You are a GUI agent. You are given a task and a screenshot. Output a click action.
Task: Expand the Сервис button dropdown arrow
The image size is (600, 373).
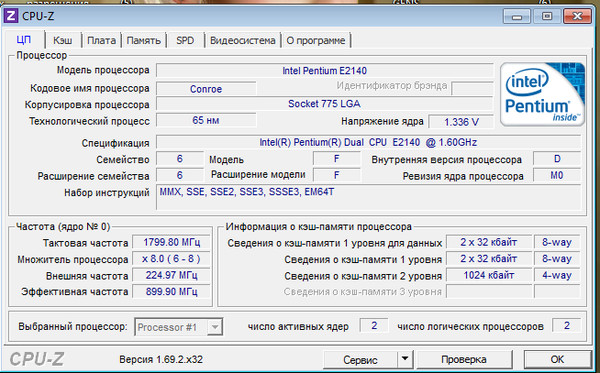point(405,359)
